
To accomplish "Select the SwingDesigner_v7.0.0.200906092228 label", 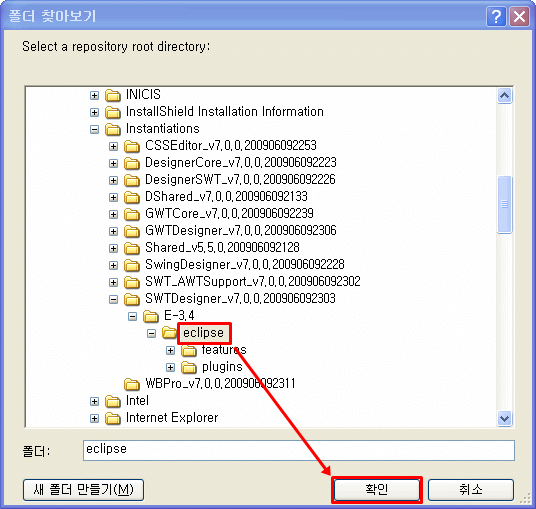I will pyautogui.click(x=245, y=265).
